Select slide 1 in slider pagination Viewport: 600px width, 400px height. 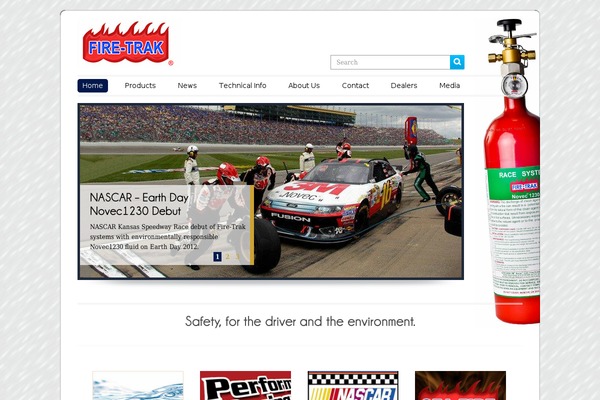(217, 256)
